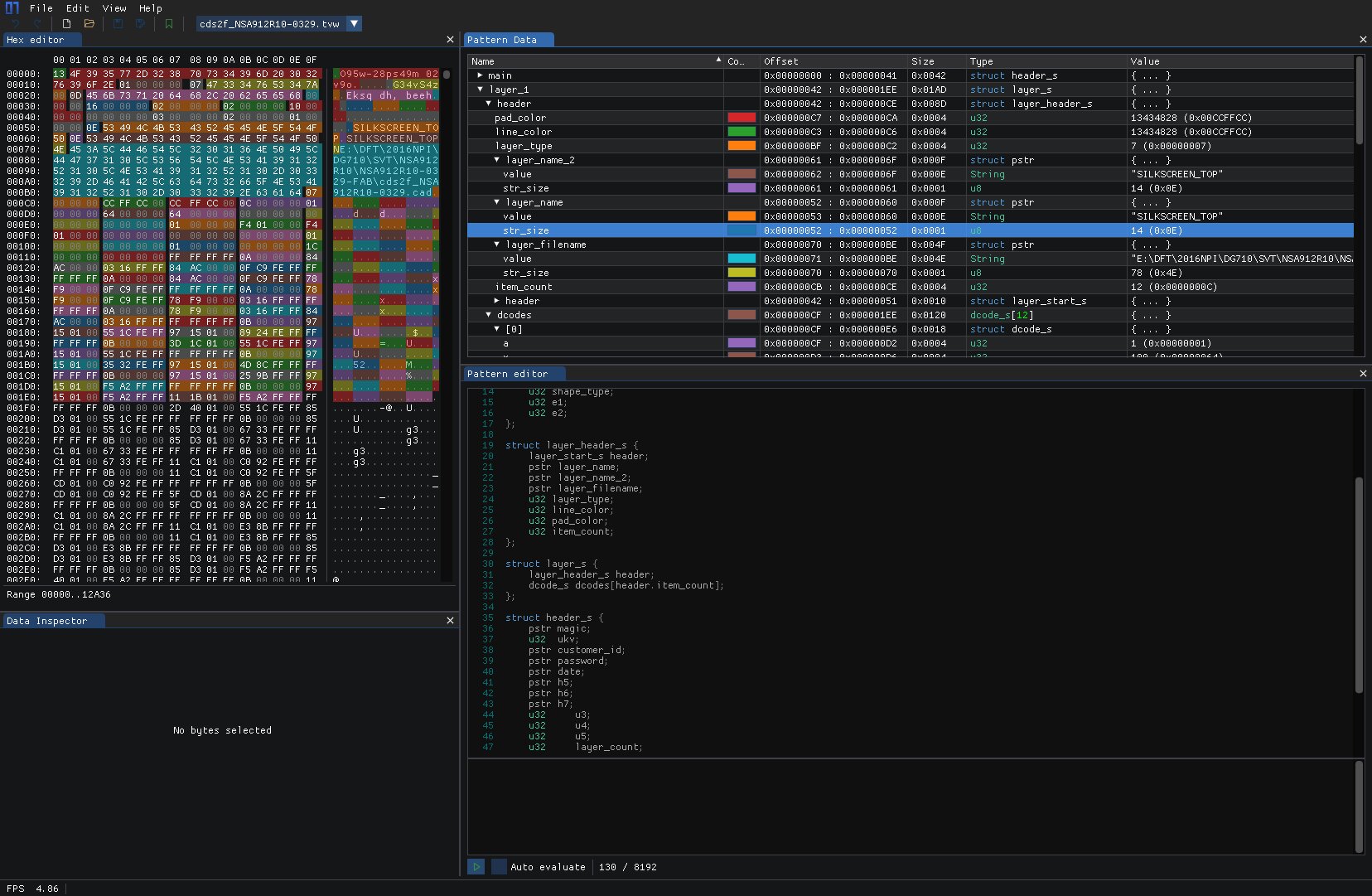This screenshot has height=896, width=1372.
Task: Click the red pad_color swatch
Action: pos(741,118)
